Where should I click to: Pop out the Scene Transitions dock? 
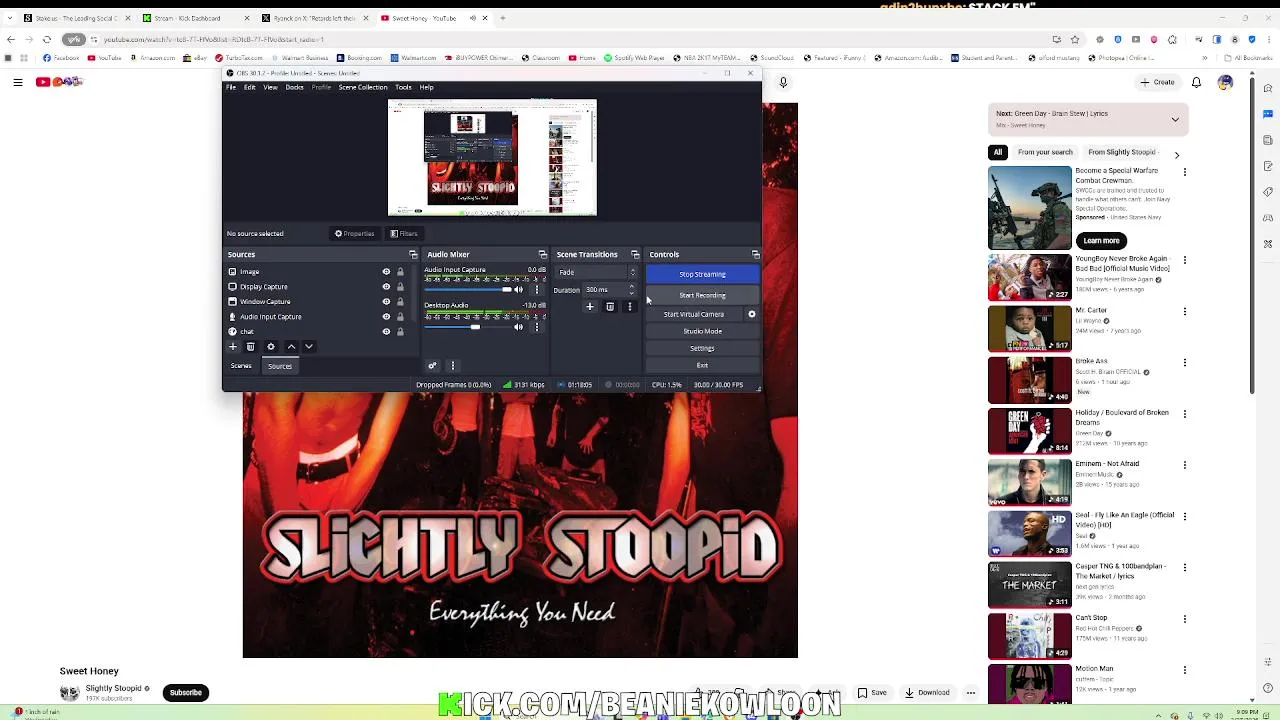pyautogui.click(x=635, y=255)
